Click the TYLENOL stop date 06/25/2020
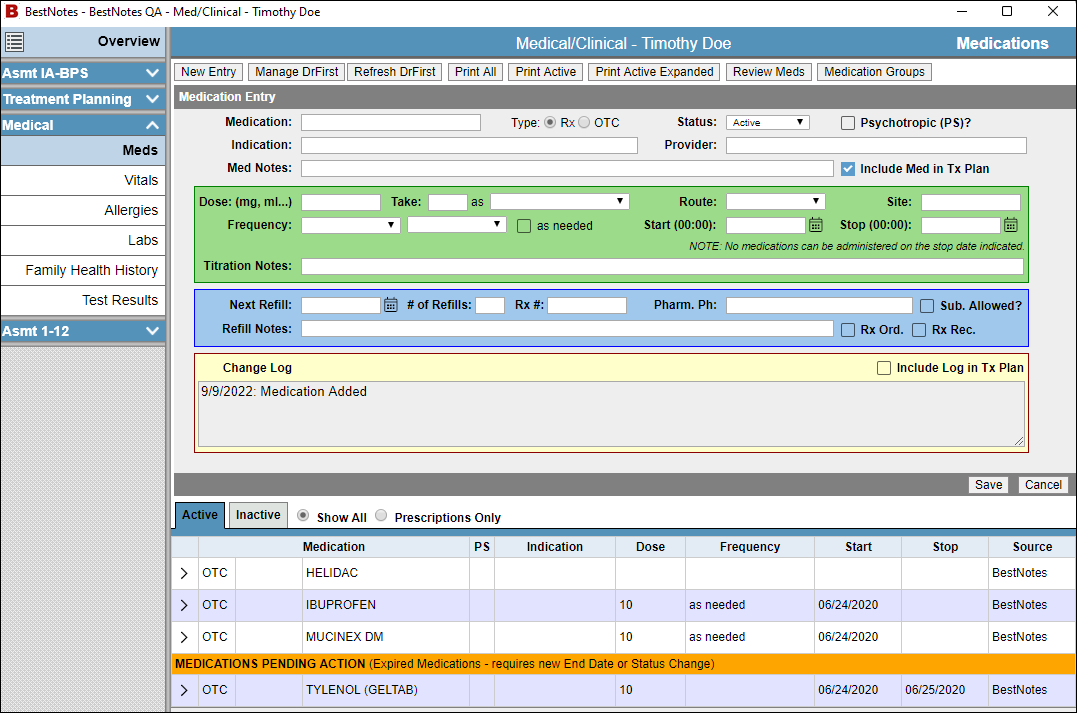 [935, 690]
